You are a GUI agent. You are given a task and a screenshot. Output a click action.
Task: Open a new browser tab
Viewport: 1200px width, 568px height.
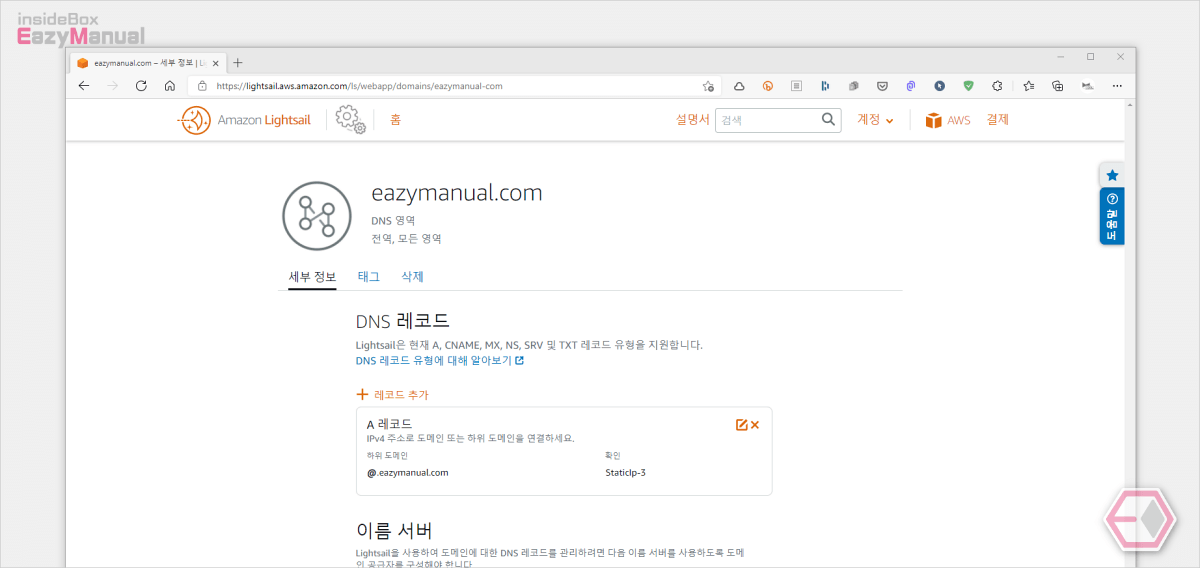tap(237, 62)
